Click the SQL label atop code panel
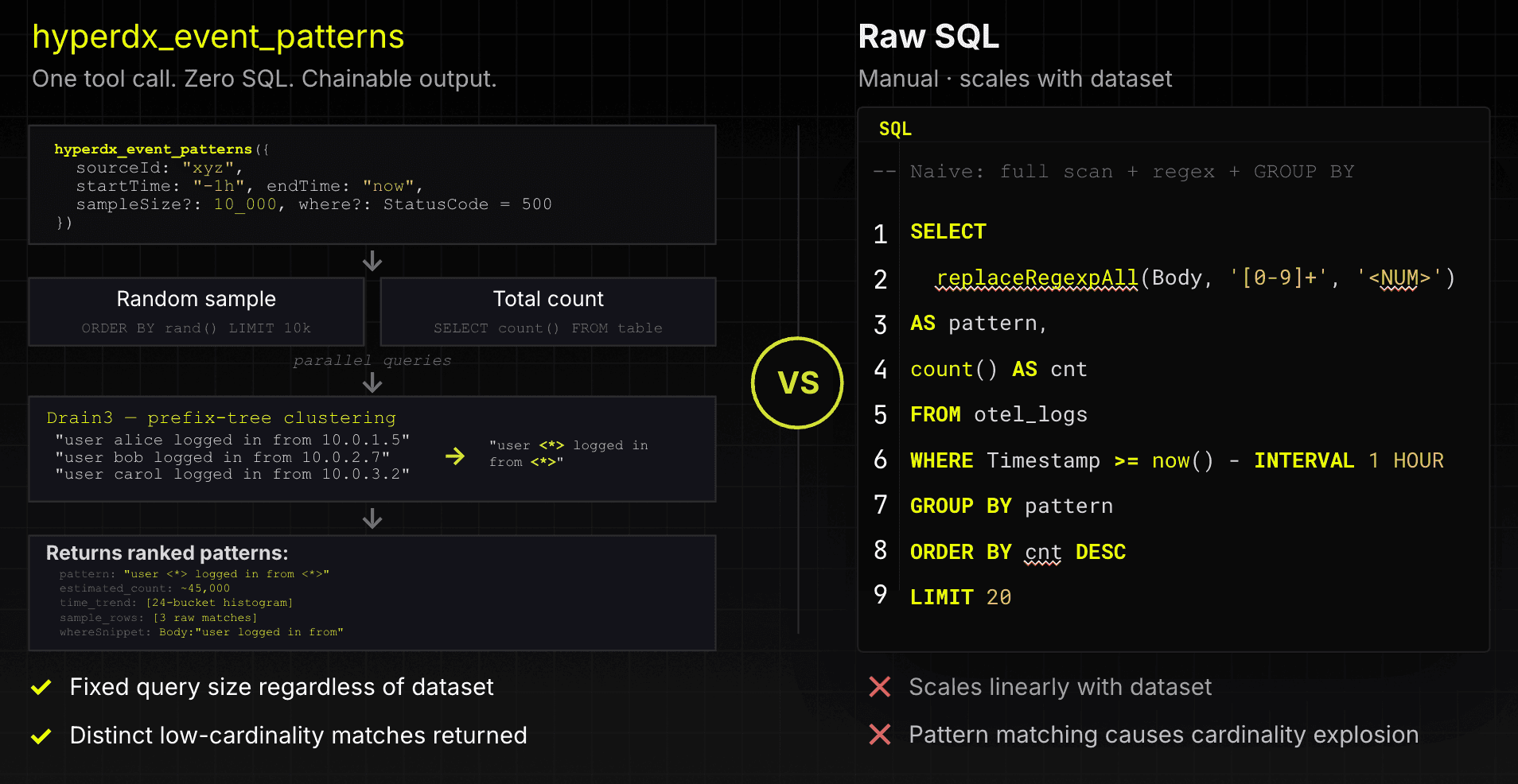 tap(895, 129)
